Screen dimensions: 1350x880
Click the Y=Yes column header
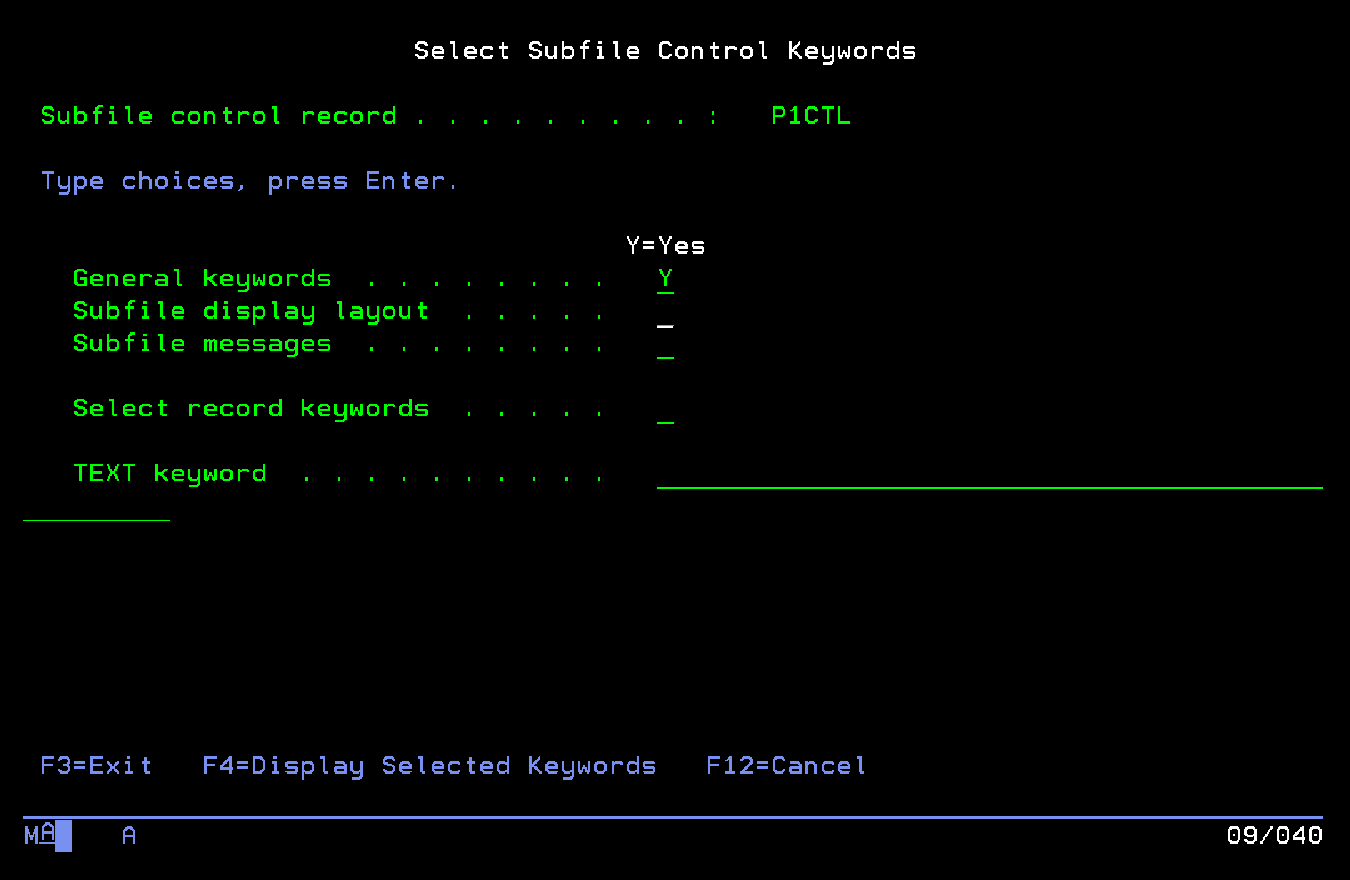tap(665, 245)
